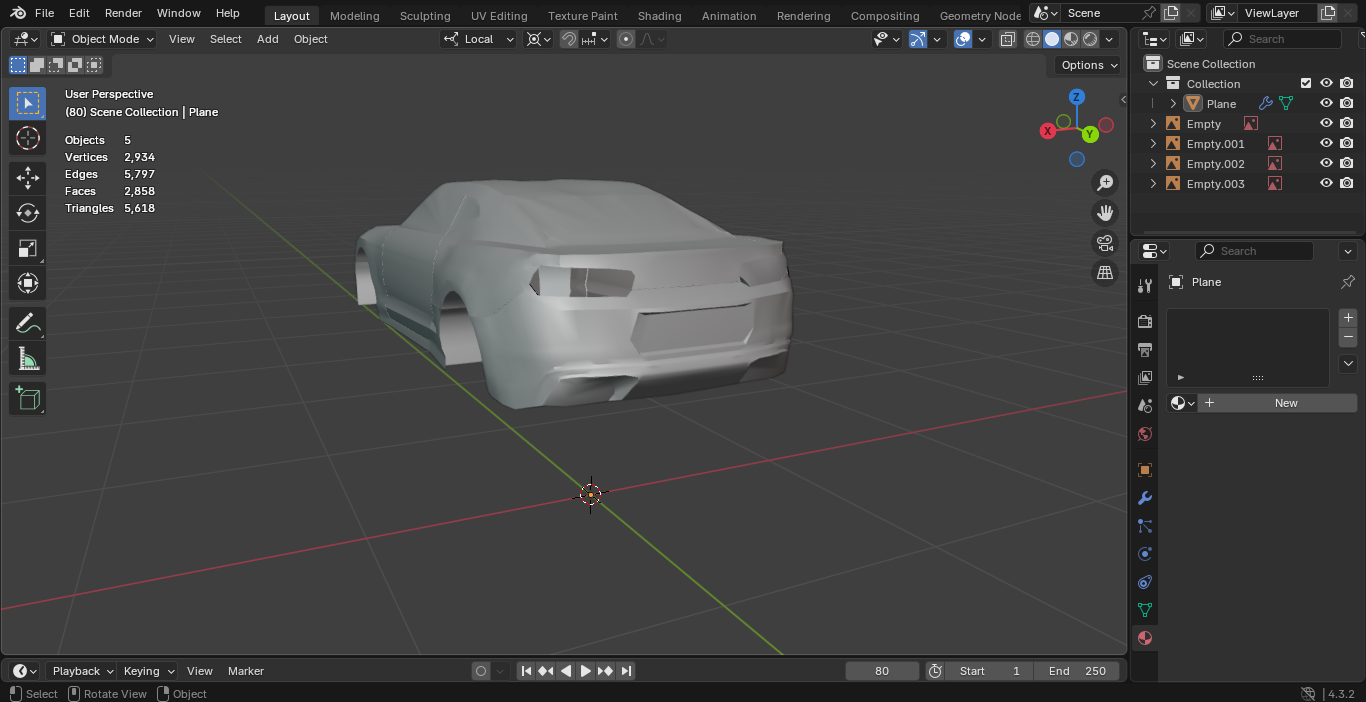Image resolution: width=1366 pixels, height=702 pixels.
Task: Expand the Plane tree item
Action: (1173, 104)
